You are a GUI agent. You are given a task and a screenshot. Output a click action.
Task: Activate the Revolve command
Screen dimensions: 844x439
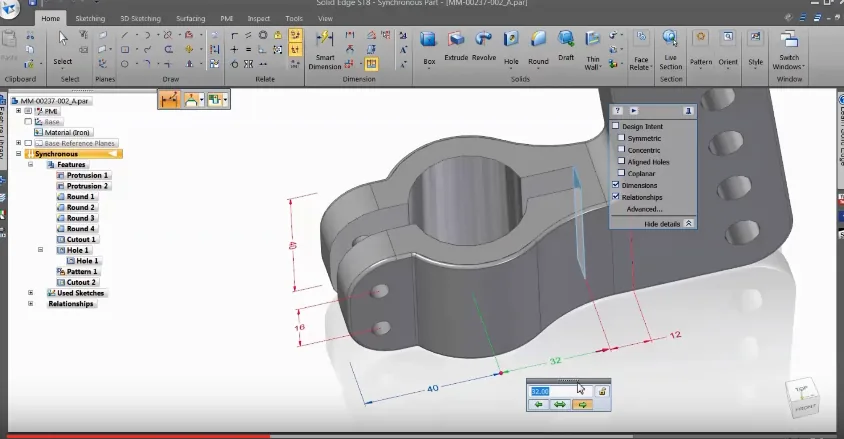pos(483,46)
